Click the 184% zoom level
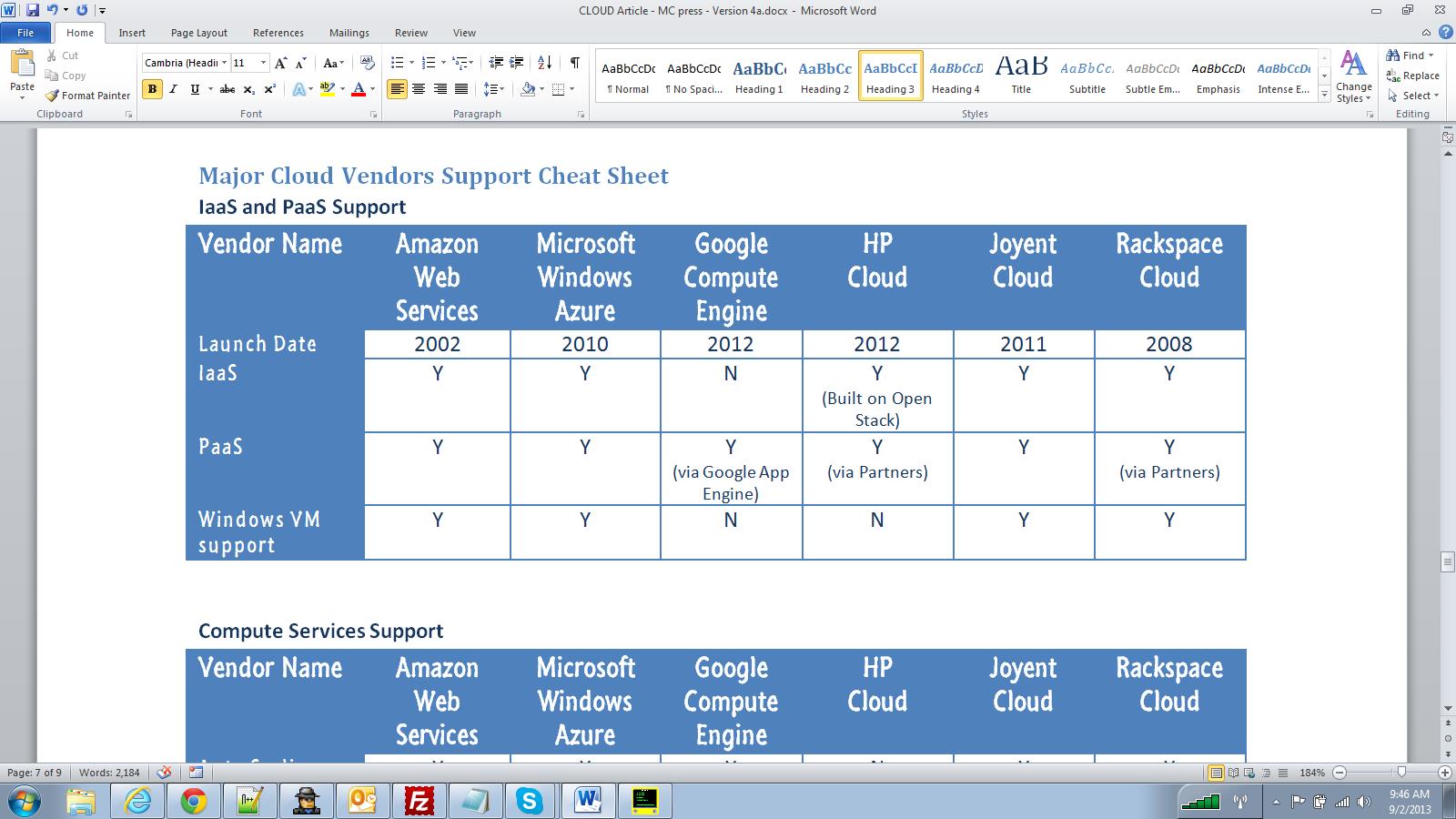Screen dimensions: 1456x819 [1312, 773]
